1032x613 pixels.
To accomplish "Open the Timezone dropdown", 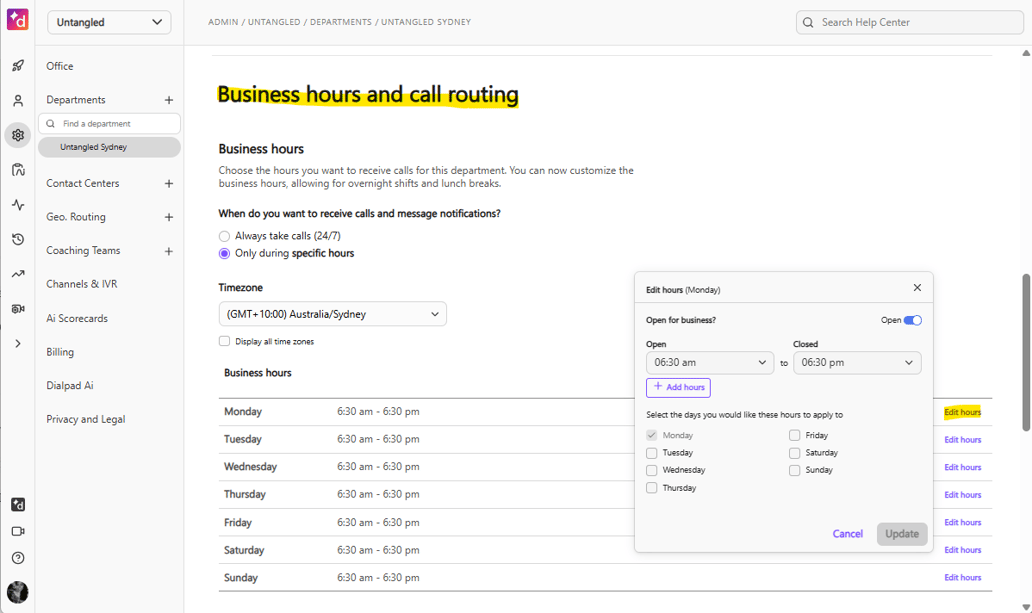I will [332, 313].
